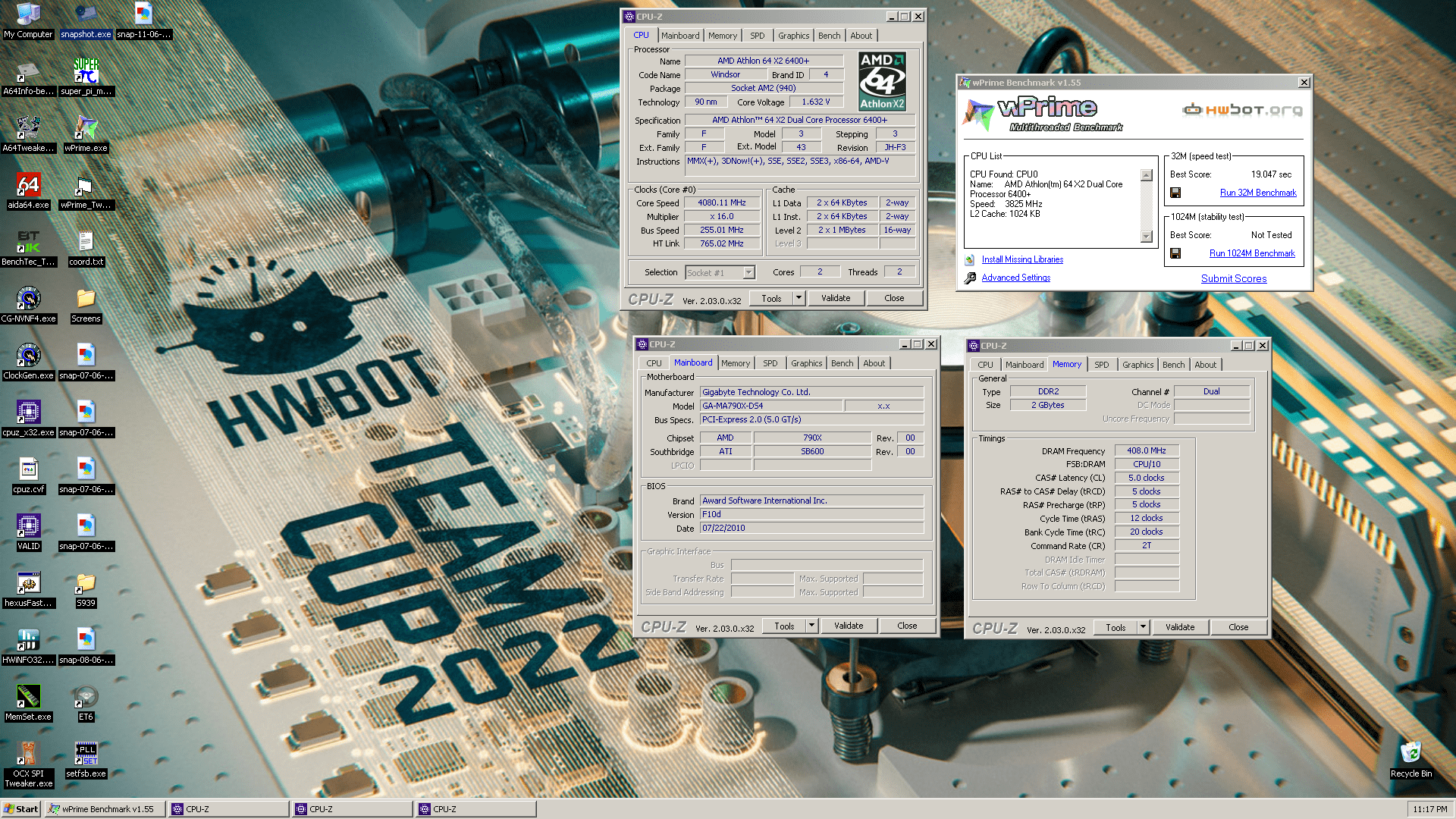
Task: Click the scroll-up arrow in wPrime CPU List
Action: pyautogui.click(x=1147, y=175)
